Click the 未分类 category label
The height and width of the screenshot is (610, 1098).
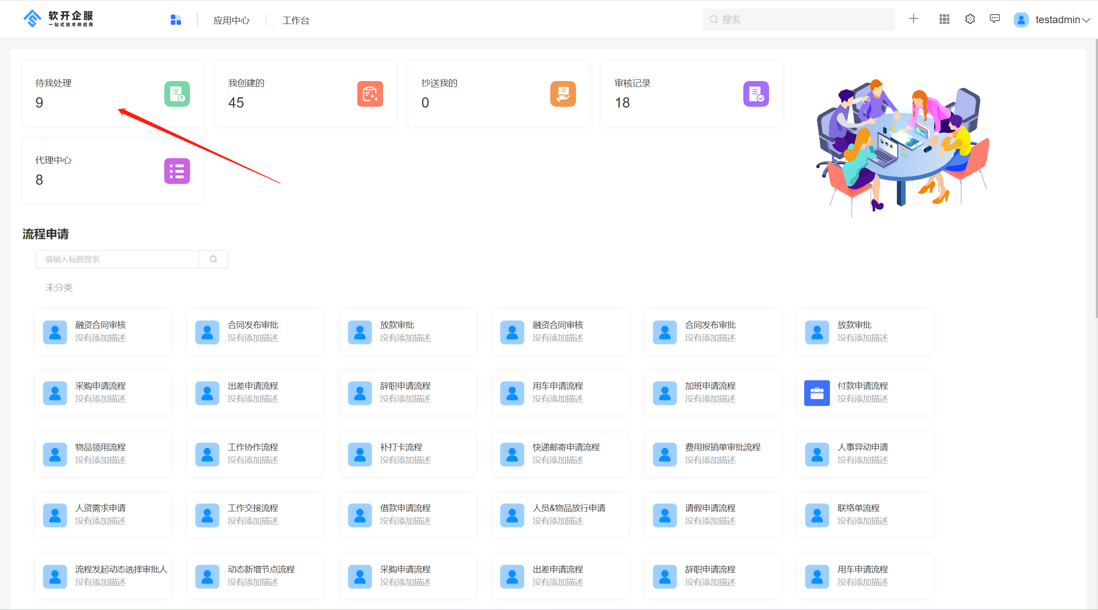click(59, 288)
